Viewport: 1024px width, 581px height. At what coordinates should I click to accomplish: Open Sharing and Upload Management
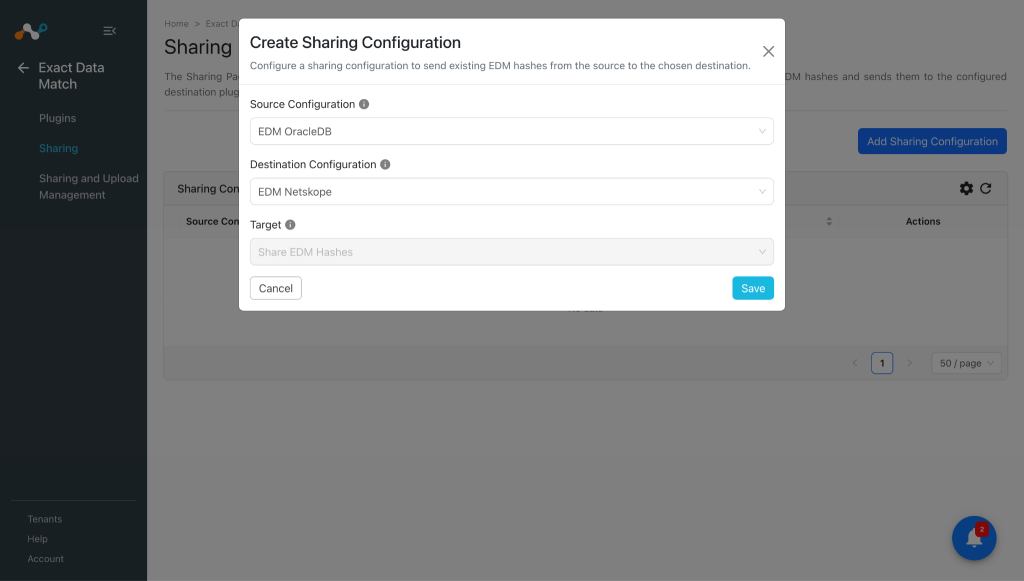click(x=89, y=187)
